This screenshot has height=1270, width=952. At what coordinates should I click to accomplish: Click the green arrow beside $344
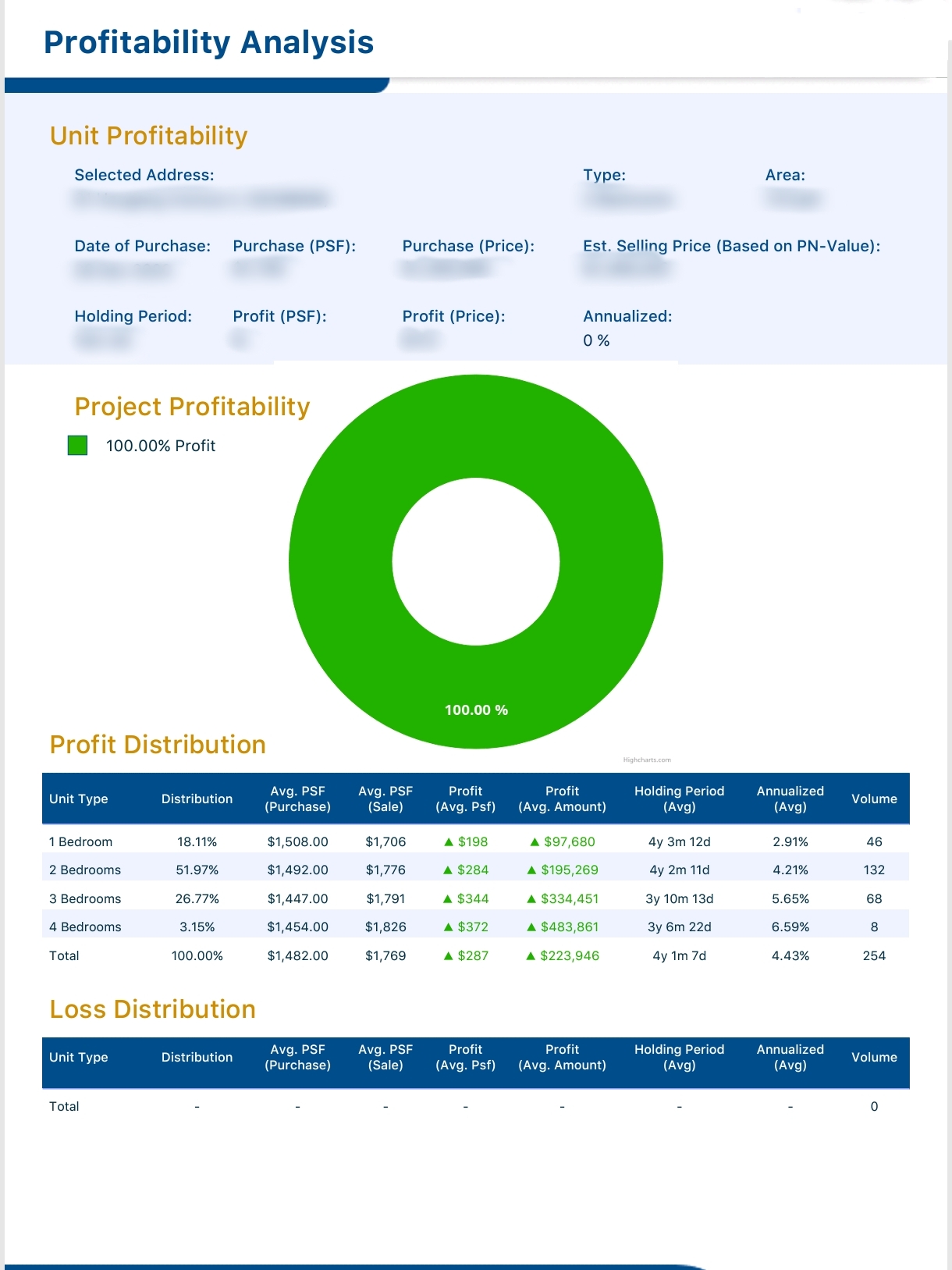coord(448,899)
